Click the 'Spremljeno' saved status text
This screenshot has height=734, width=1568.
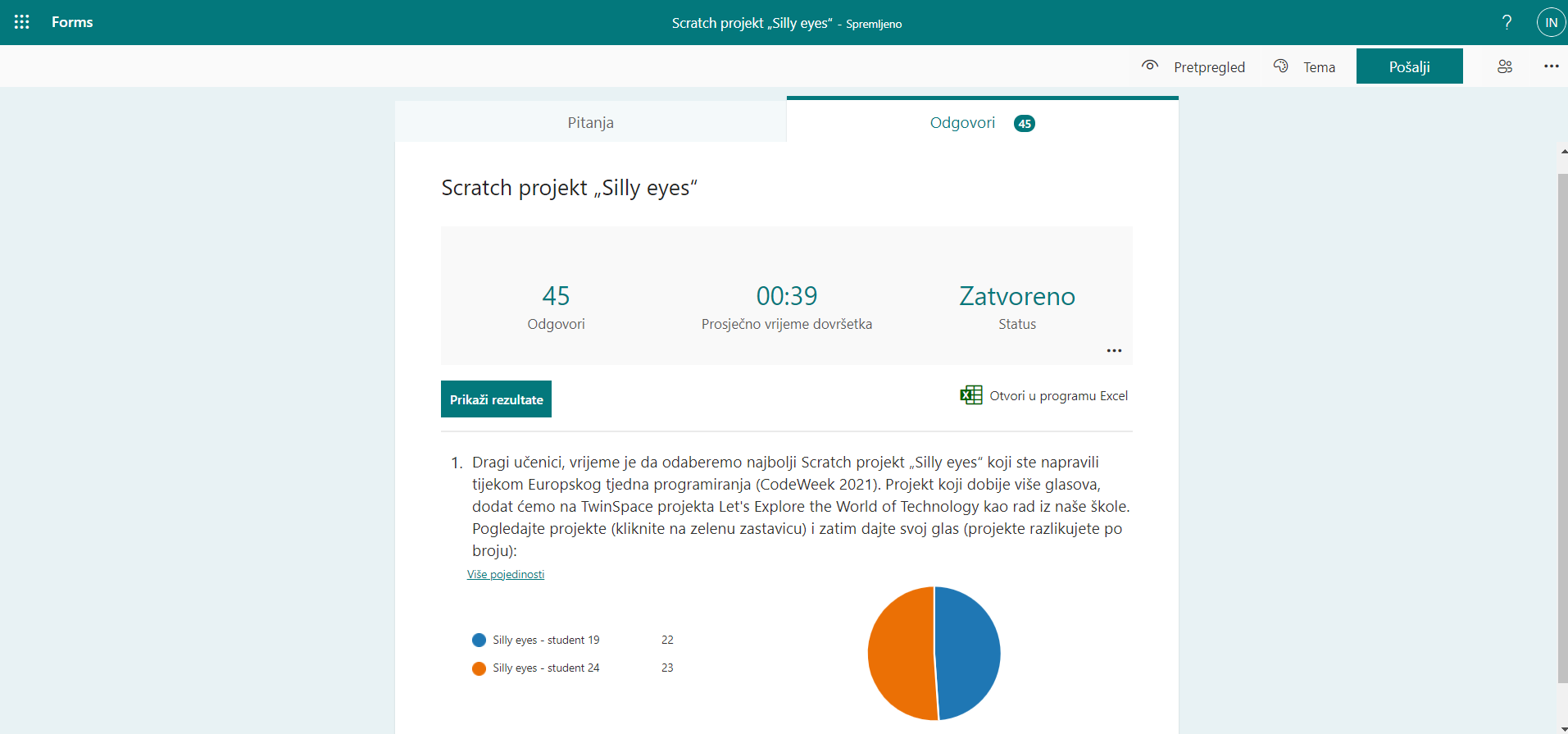[874, 24]
